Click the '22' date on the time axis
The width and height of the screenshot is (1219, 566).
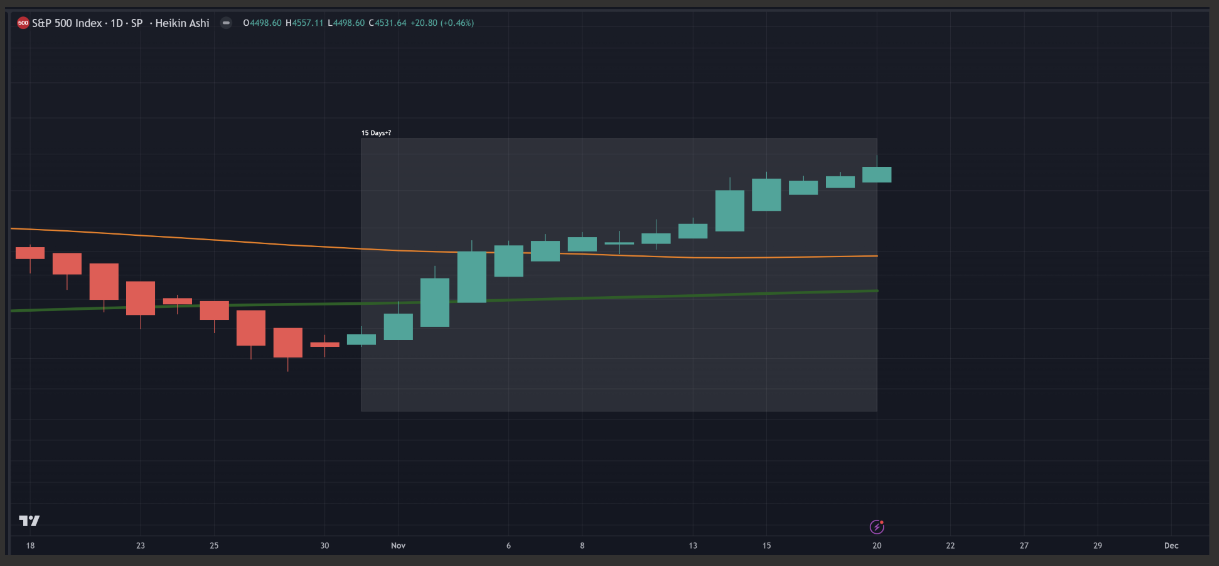coord(950,546)
